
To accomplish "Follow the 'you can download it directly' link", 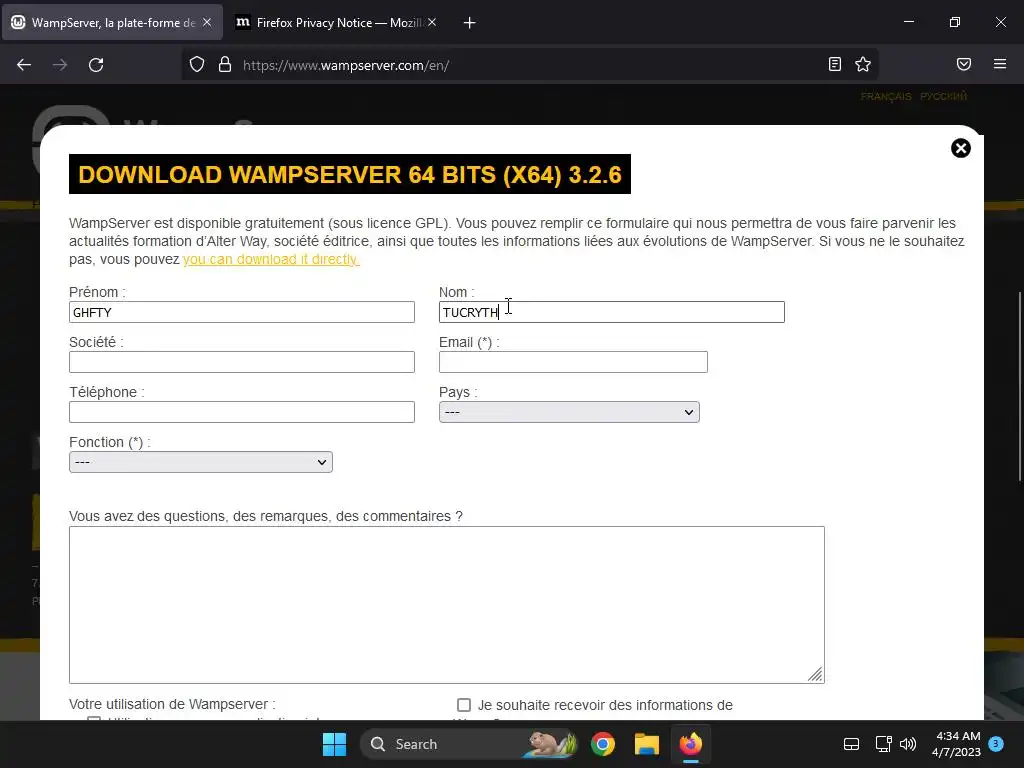I will [271, 259].
